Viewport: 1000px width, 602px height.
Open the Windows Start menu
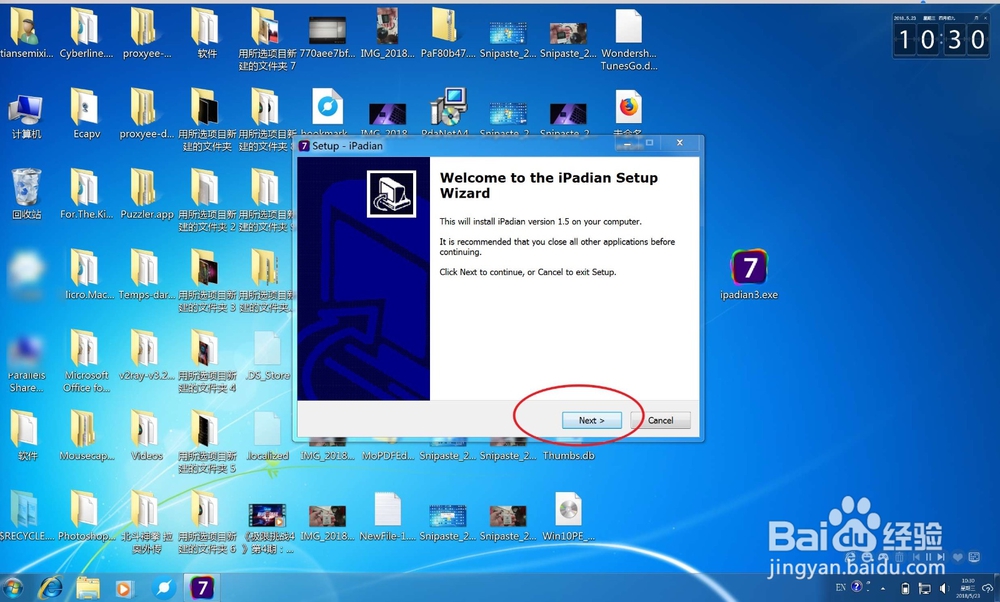[x=13, y=587]
